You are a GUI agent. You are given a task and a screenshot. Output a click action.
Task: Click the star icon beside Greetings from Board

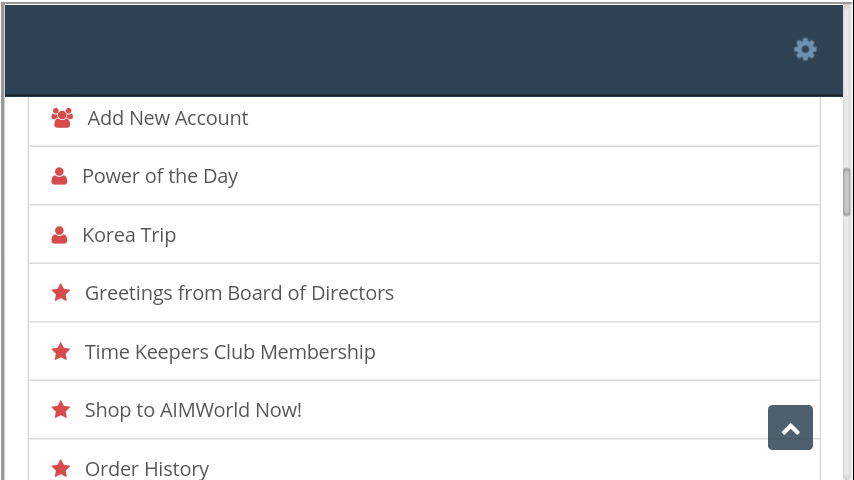[61, 293]
